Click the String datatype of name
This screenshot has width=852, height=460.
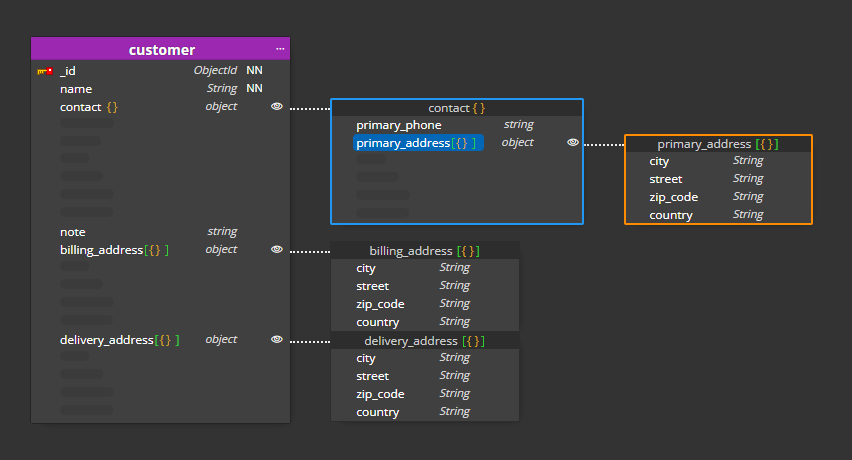pos(222,88)
